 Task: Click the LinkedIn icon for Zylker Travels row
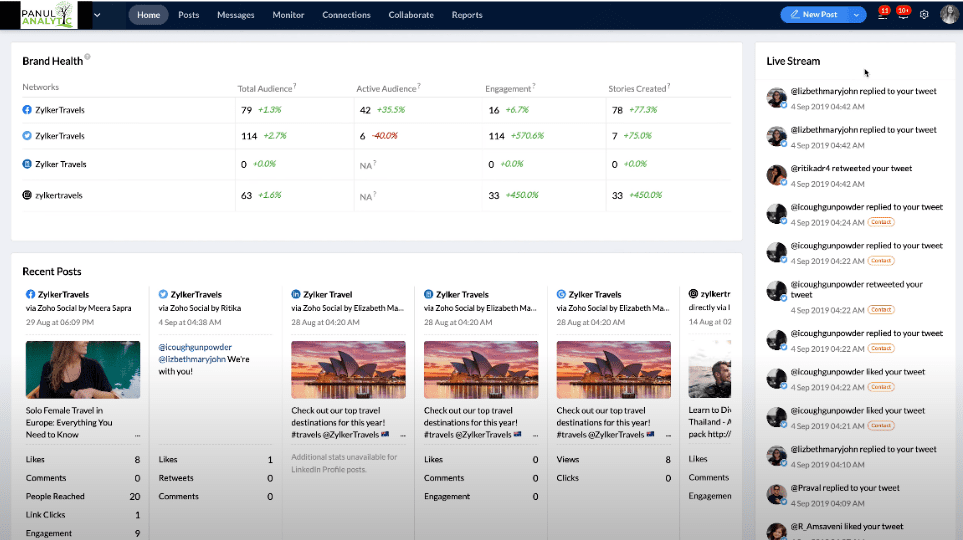point(27,164)
